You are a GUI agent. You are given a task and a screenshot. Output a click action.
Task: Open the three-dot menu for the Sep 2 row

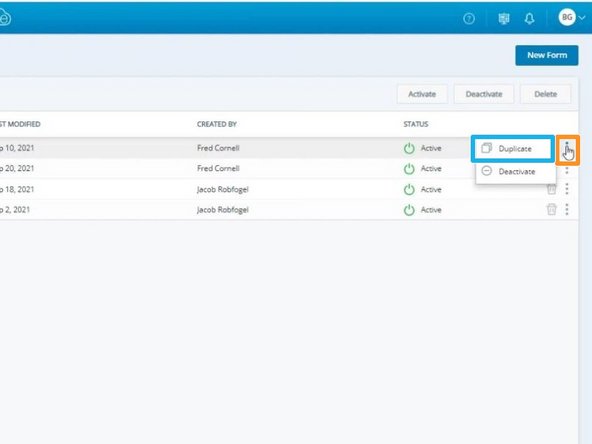point(567,209)
